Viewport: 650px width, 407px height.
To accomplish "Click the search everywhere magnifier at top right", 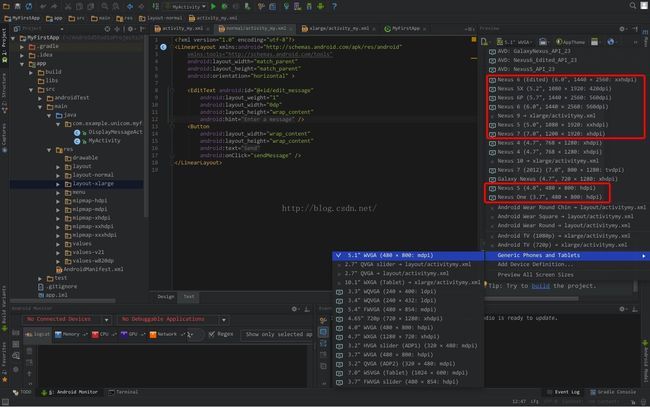I will point(633,5).
